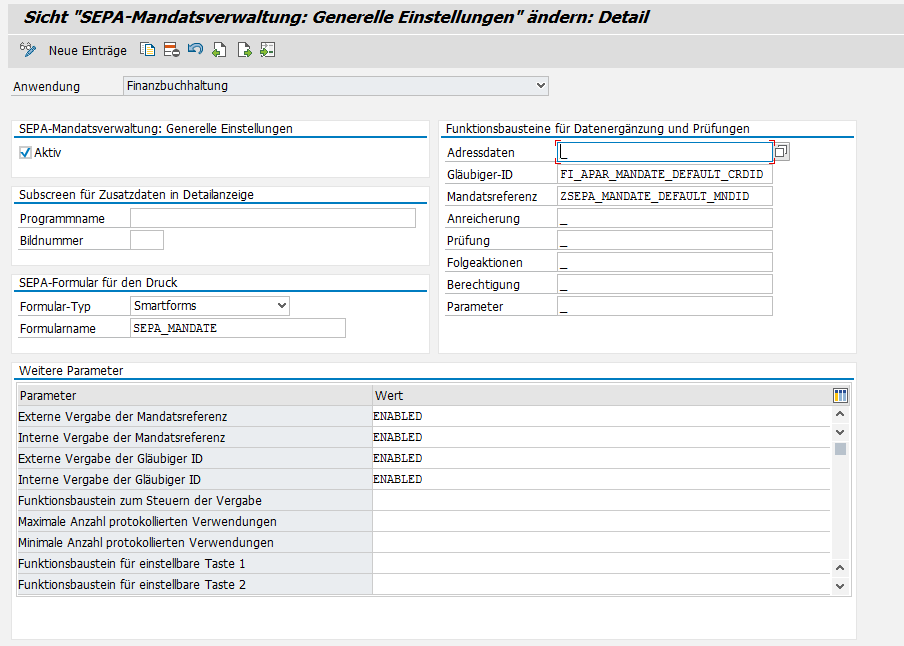Select the Formularname field with SEPA_MANDATE
The image size is (904, 646).
[237, 328]
